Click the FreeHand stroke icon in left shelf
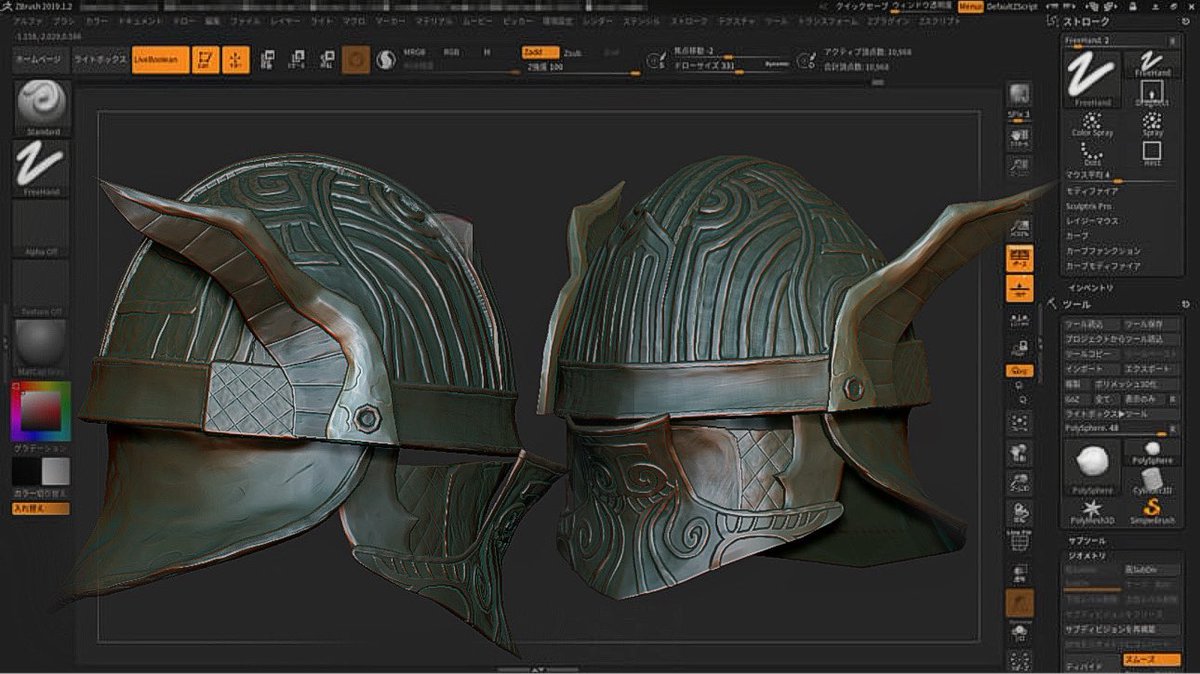Screen dimensions: 1200x674 click(42, 164)
